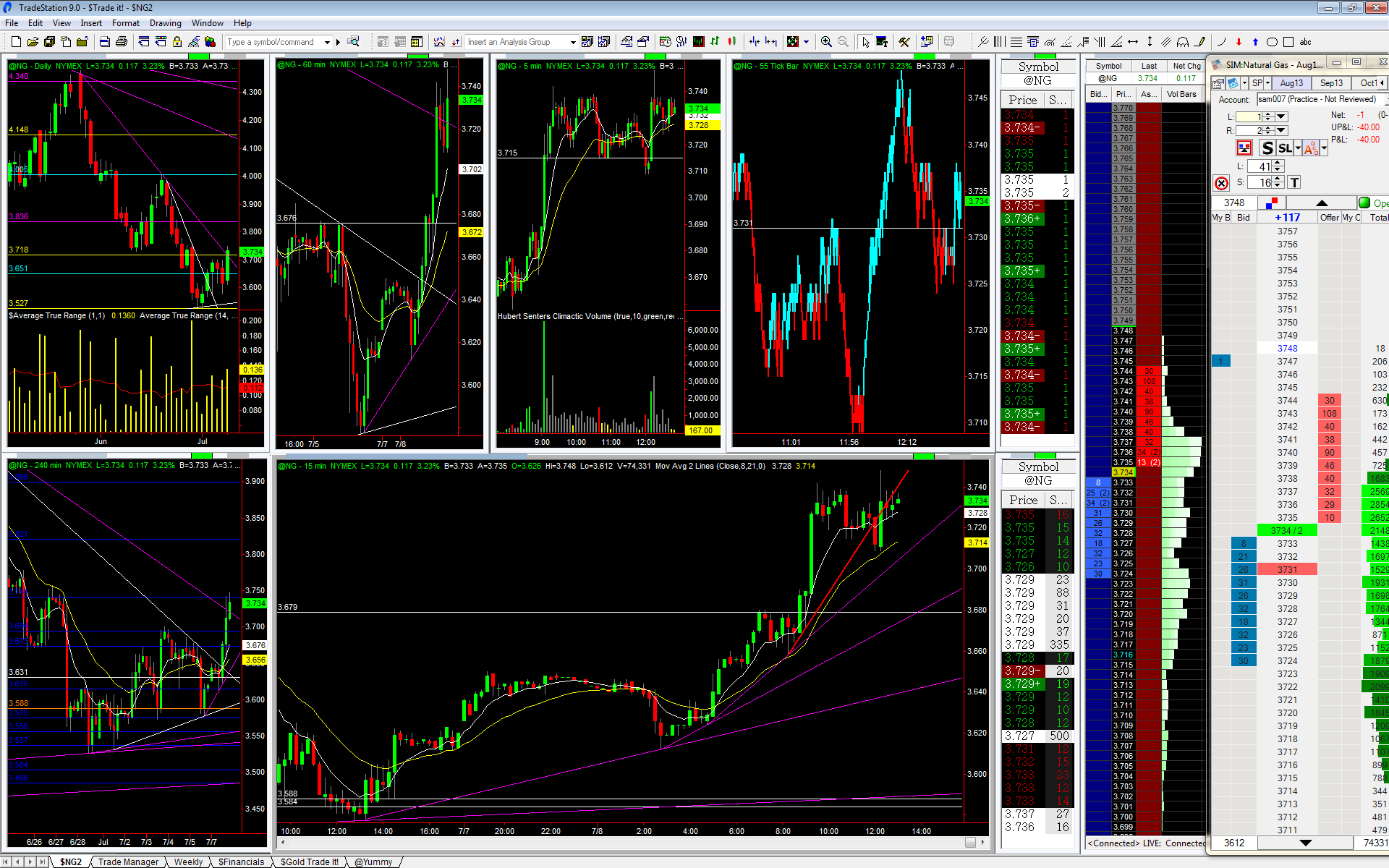Open the R quantity dropdown arrow
Viewport: 1389px width, 868px height.
(x=1281, y=130)
